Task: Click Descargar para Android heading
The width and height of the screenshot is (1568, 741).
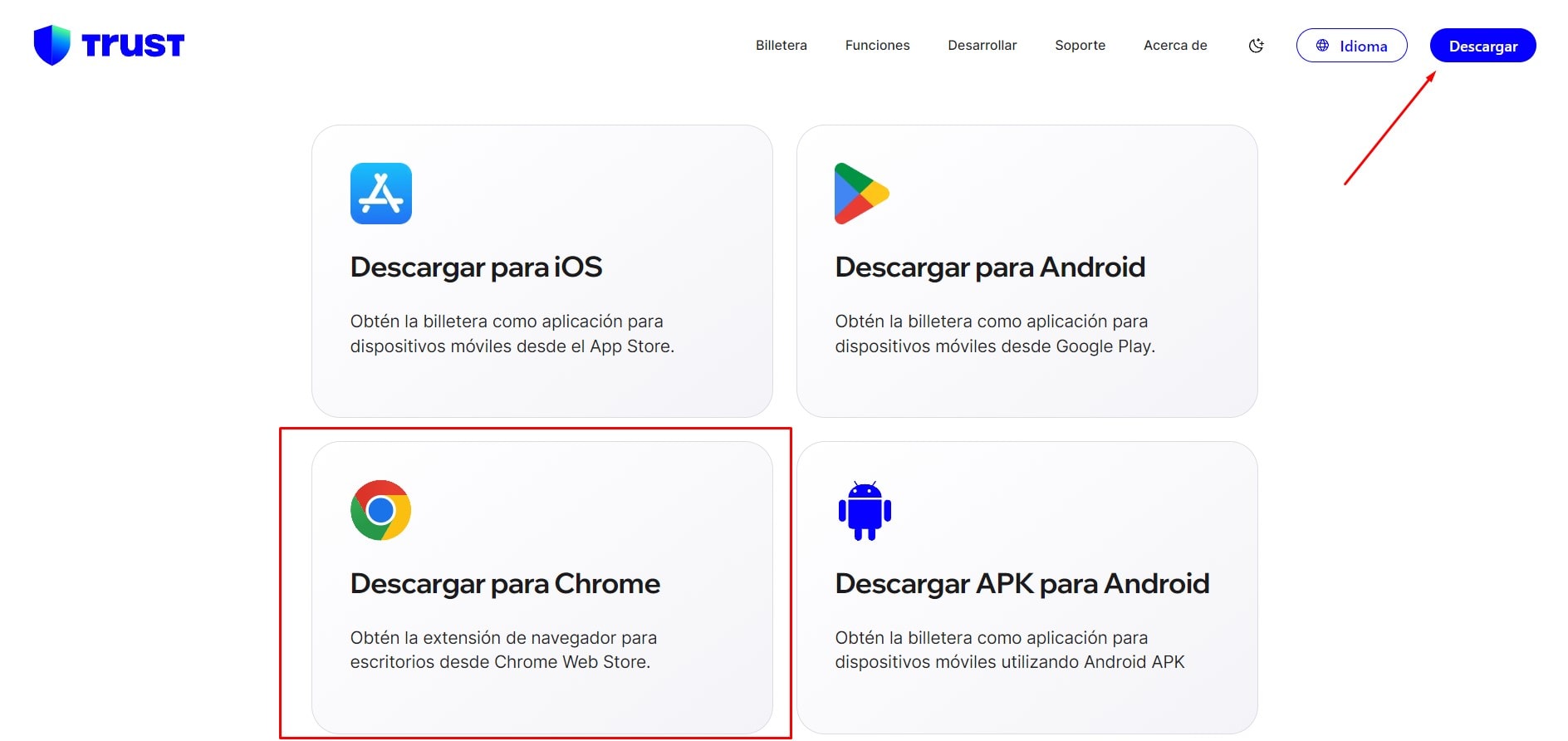Action: tap(990, 267)
